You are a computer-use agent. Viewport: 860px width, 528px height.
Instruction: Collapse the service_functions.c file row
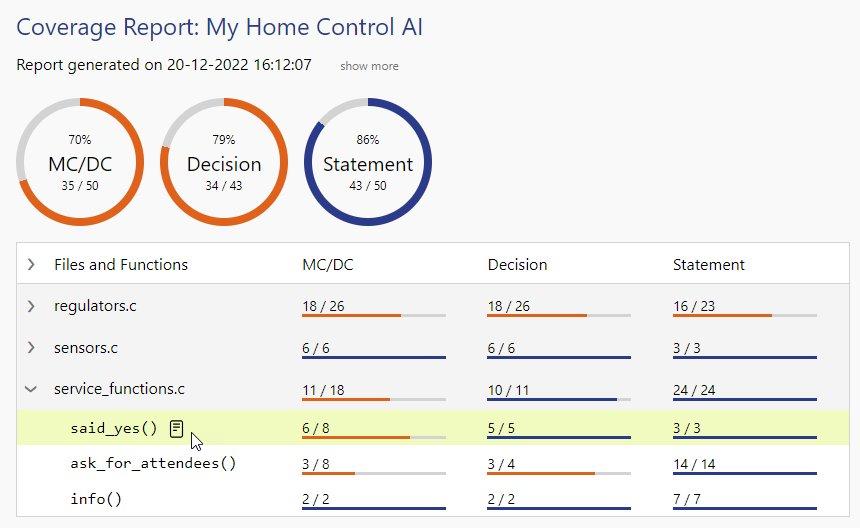click(31, 389)
